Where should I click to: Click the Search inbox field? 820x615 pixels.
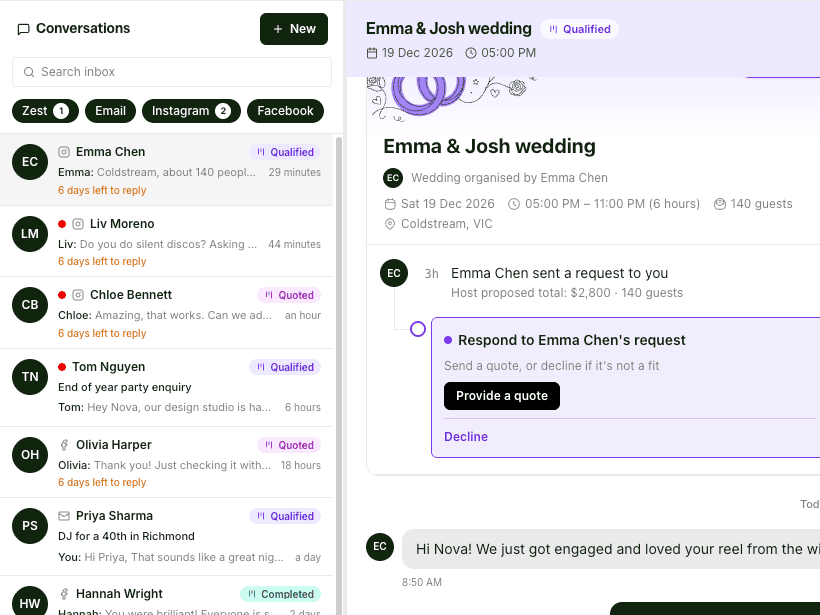(x=172, y=72)
